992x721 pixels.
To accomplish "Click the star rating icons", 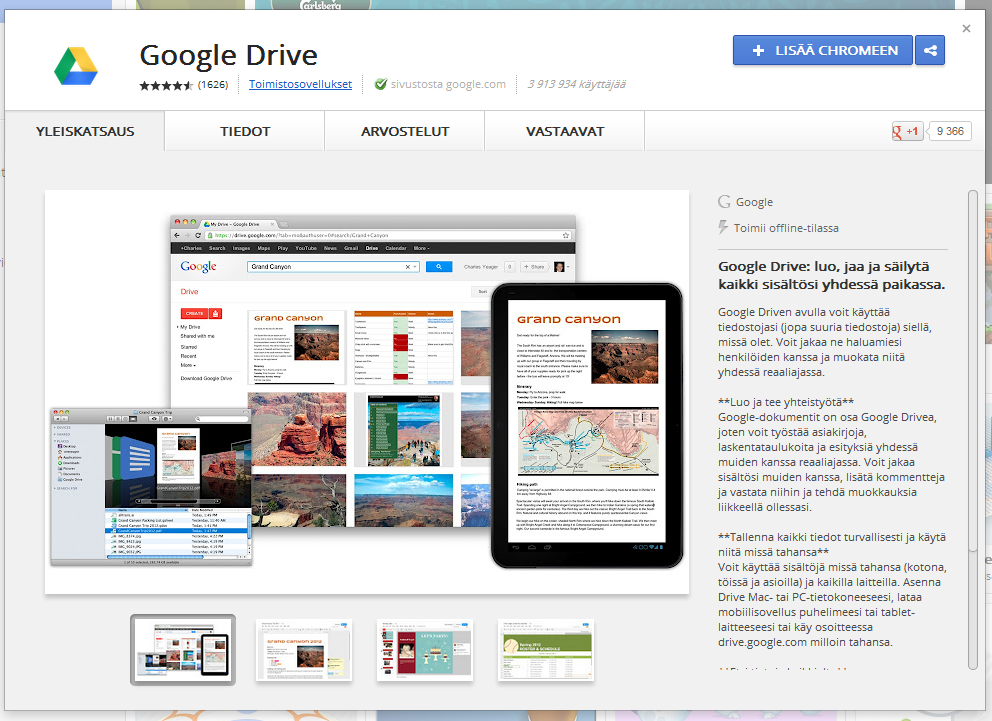I will point(166,85).
